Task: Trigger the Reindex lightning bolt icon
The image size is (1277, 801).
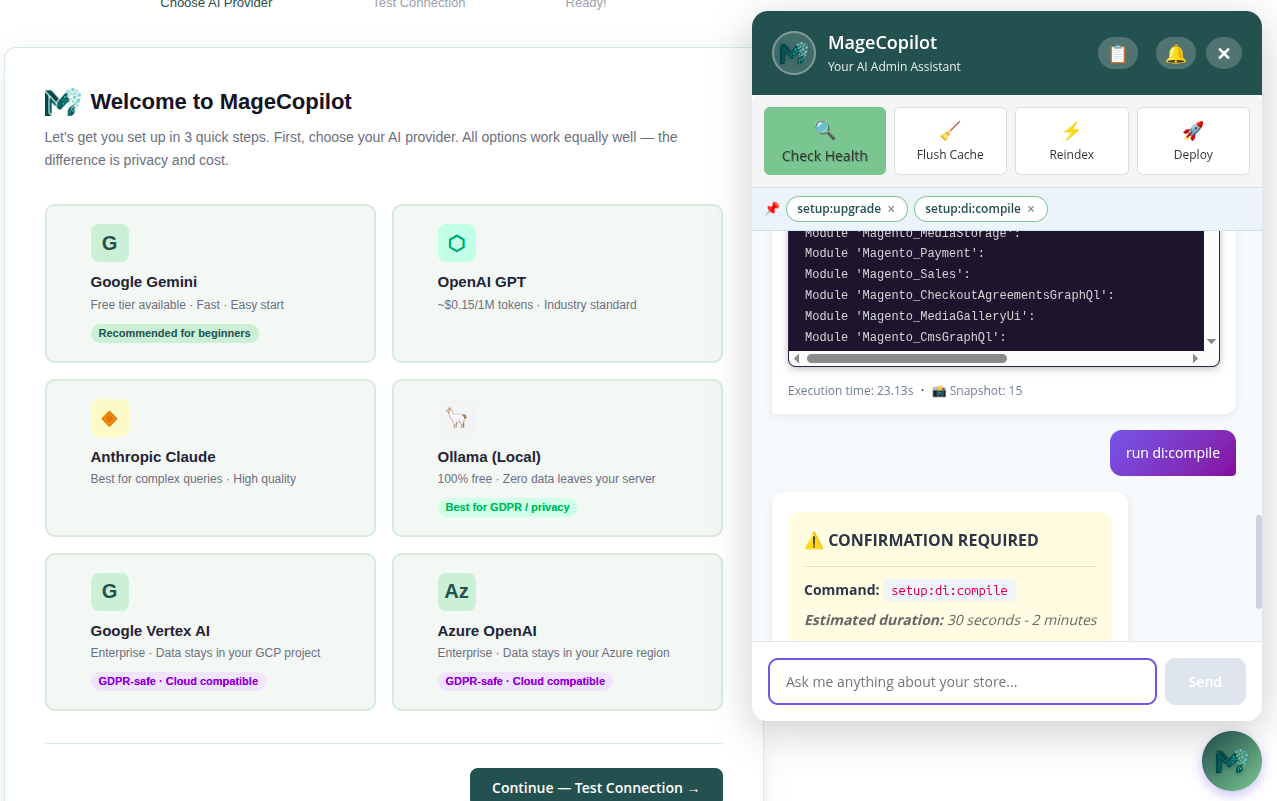Action: click(1071, 131)
